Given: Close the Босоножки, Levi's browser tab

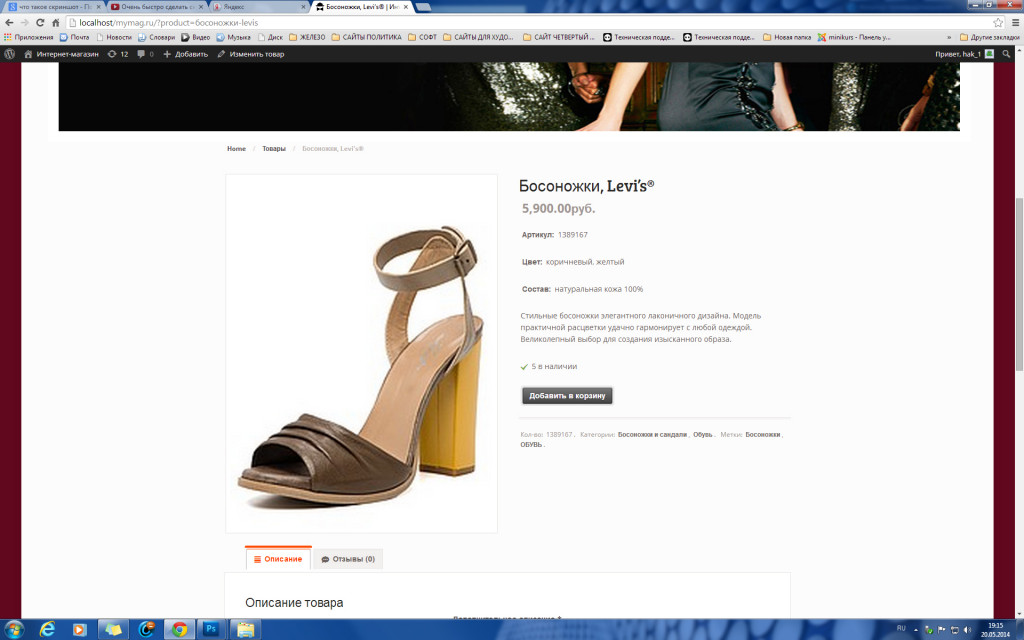Looking at the screenshot, I should pos(406,7).
